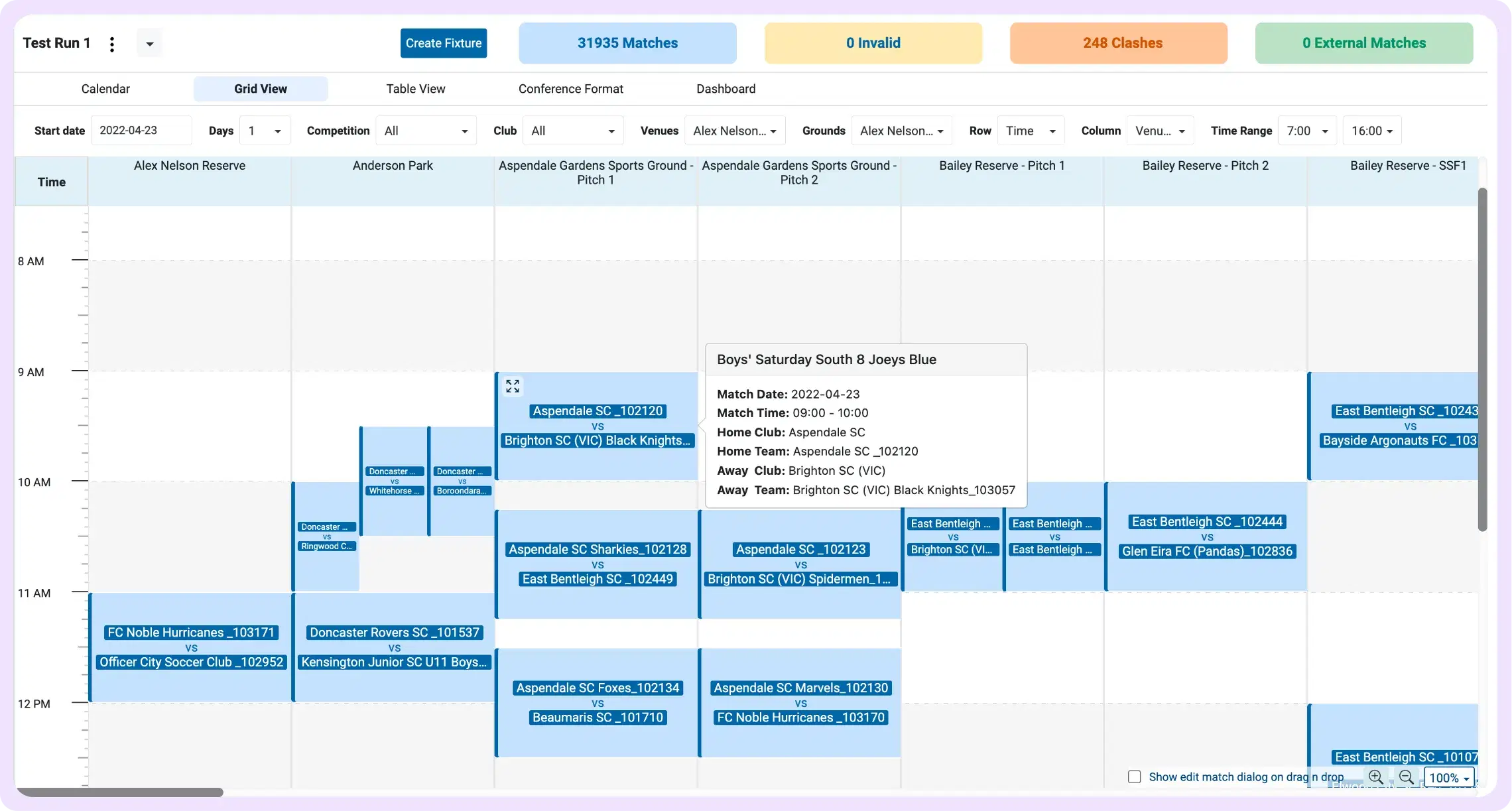This screenshot has width=1512, height=811.
Task: Click the Brighton SC (VIC) Black Knights team label
Action: tap(598, 440)
